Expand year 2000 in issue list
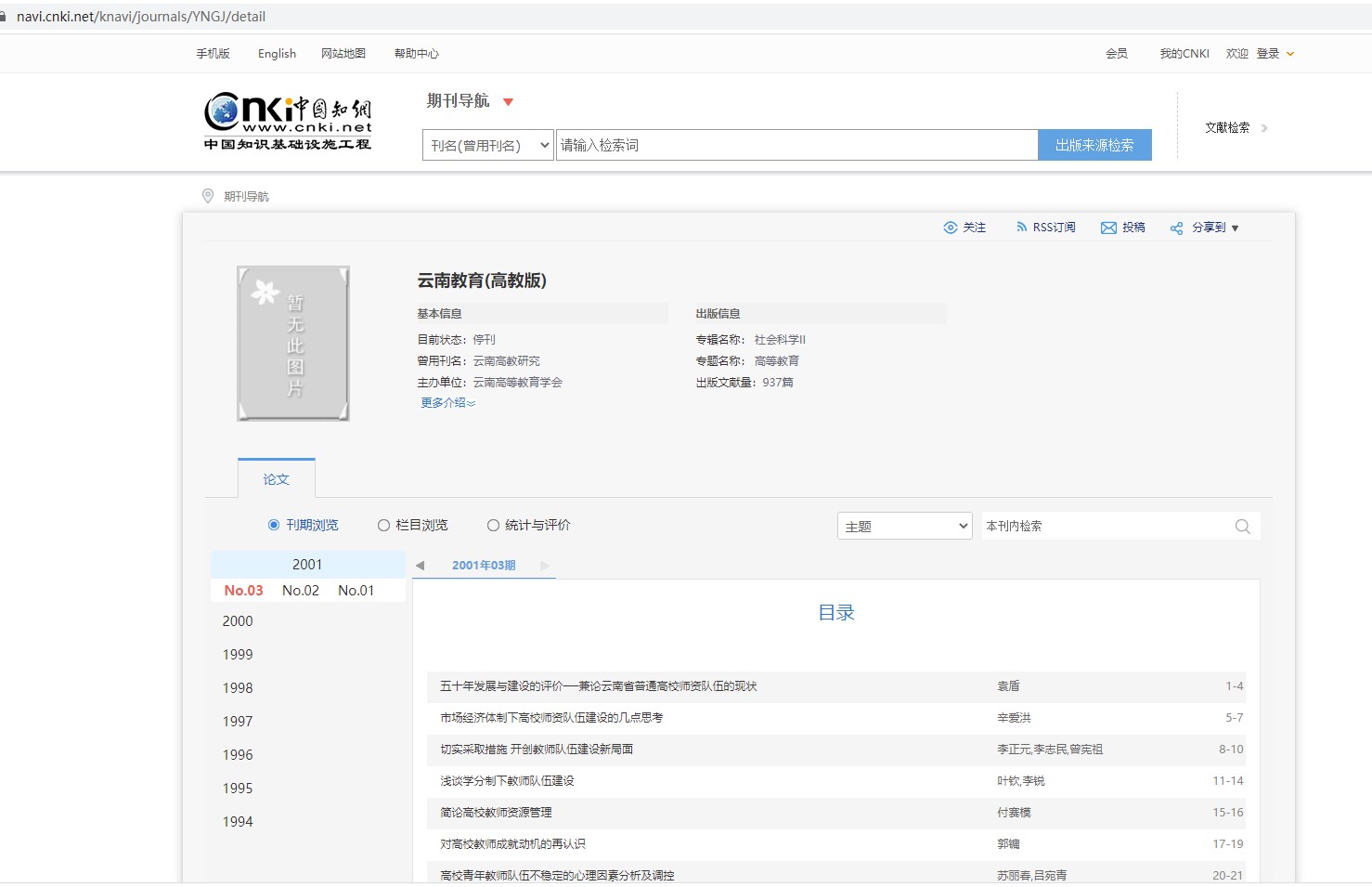1372x887 pixels. [x=238, y=621]
